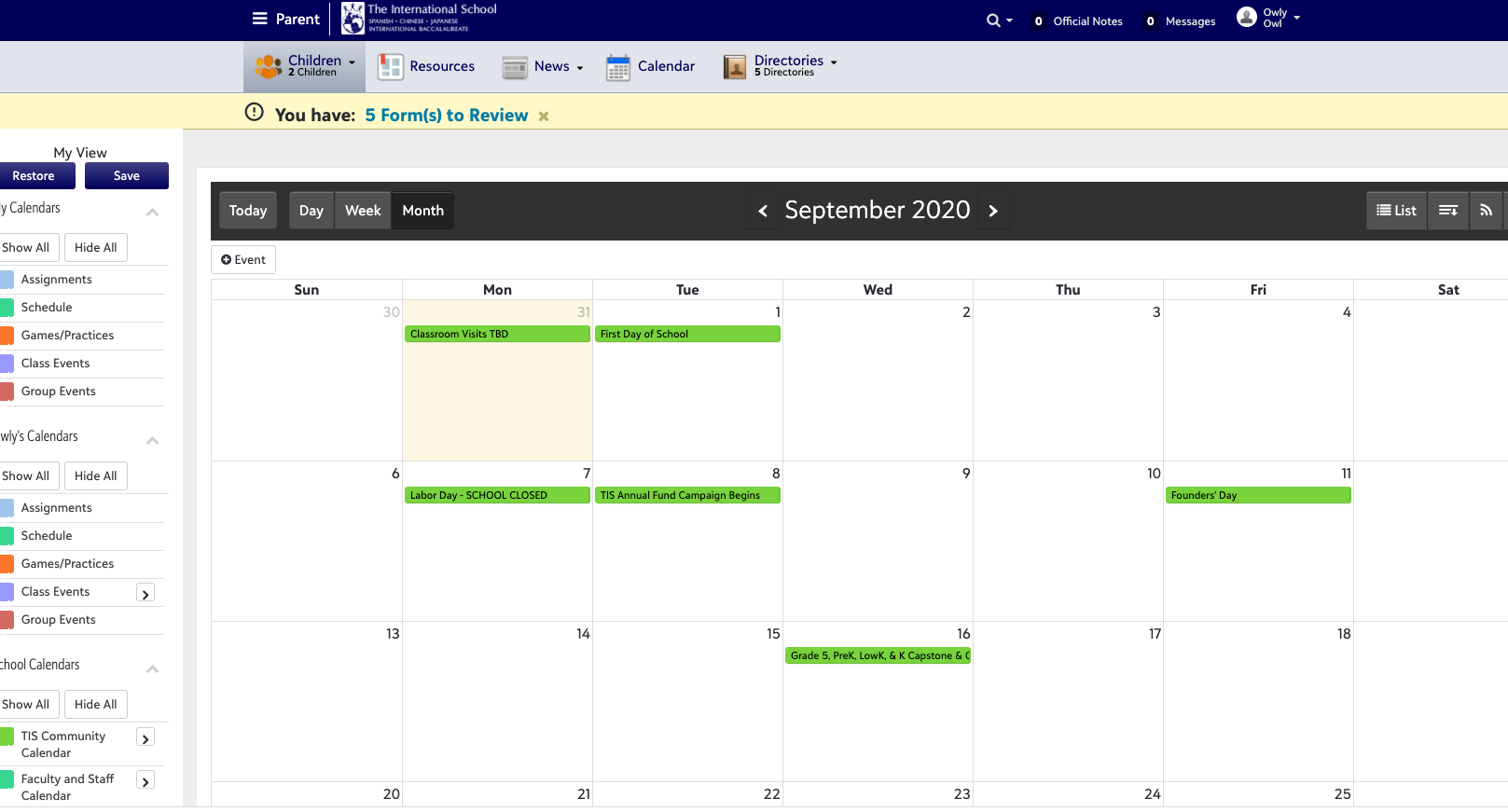This screenshot has width=1508, height=812.
Task: Expand the TIS Community Calendar chevron
Action: pyautogui.click(x=145, y=738)
